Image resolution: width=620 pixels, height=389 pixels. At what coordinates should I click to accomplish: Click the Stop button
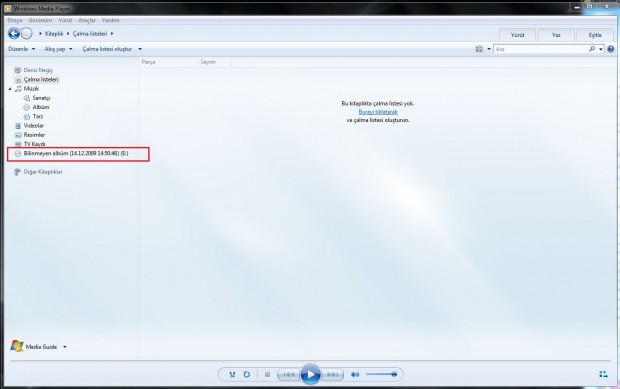[267, 374]
